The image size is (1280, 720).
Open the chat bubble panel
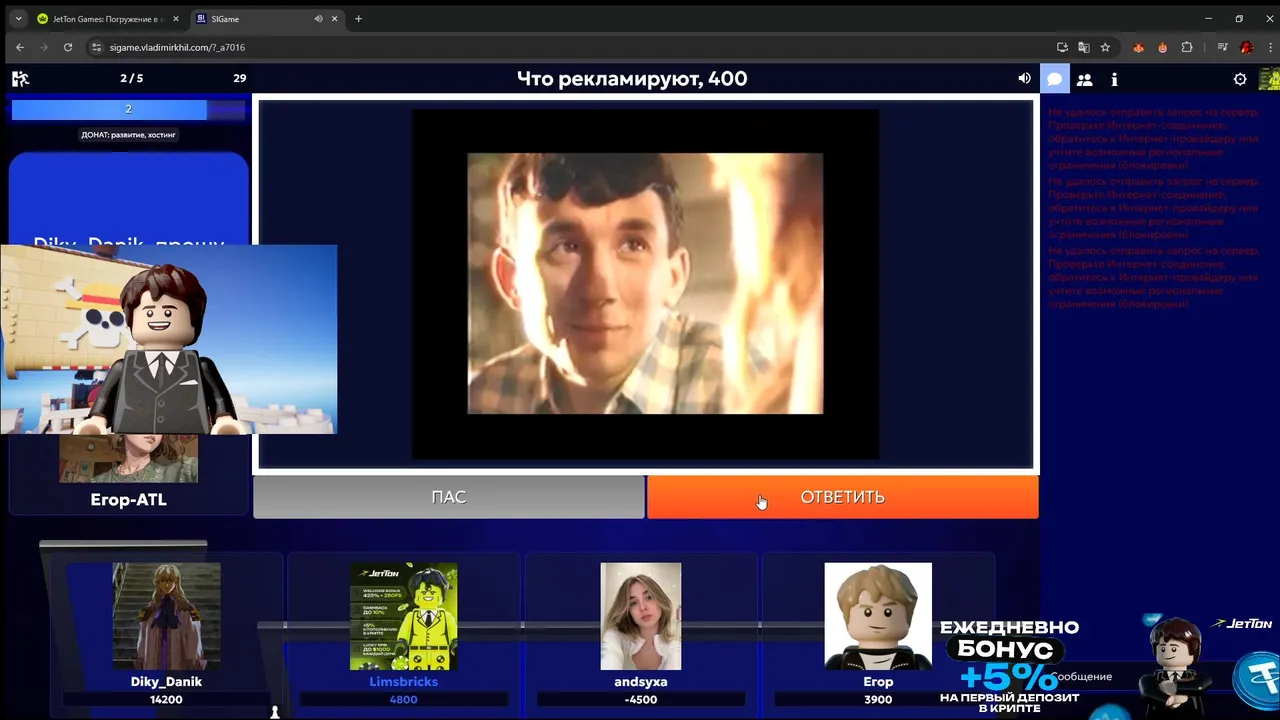[x=1054, y=79]
